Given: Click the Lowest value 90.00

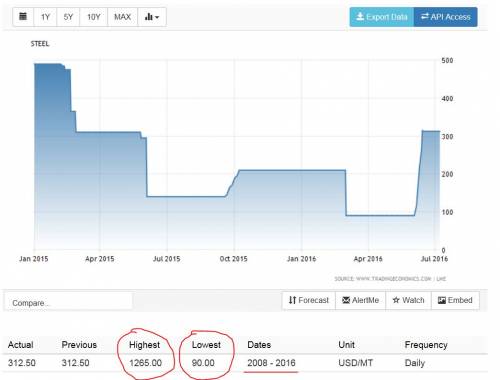Looking at the screenshot, I should tap(203, 363).
